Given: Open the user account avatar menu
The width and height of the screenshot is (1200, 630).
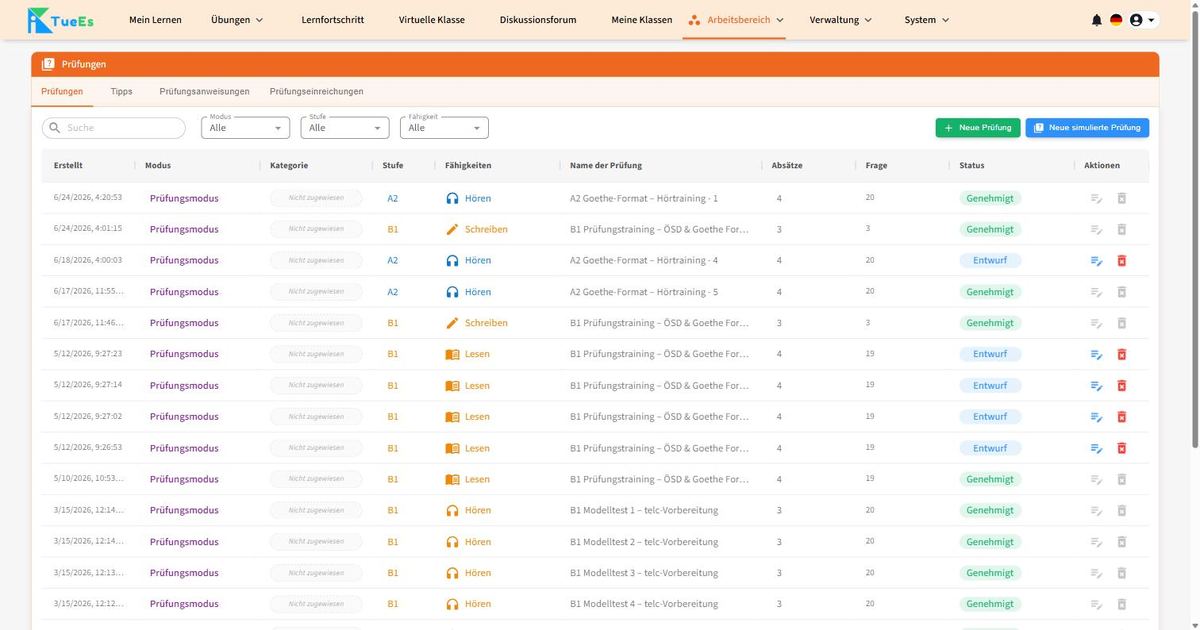Looking at the screenshot, I should (1136, 20).
